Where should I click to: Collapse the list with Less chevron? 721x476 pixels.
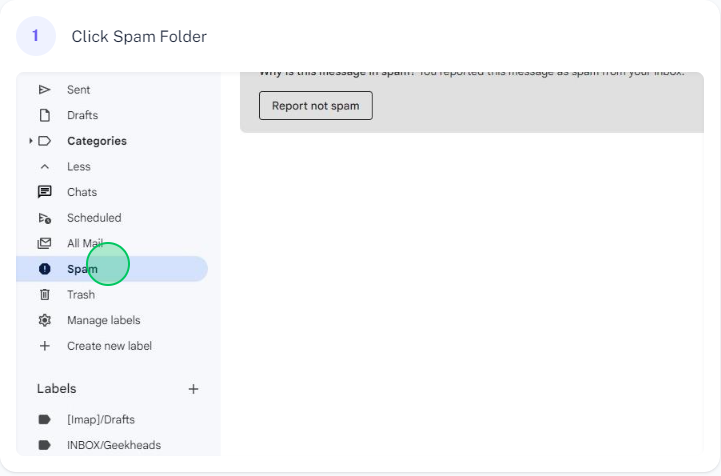tap(45, 166)
